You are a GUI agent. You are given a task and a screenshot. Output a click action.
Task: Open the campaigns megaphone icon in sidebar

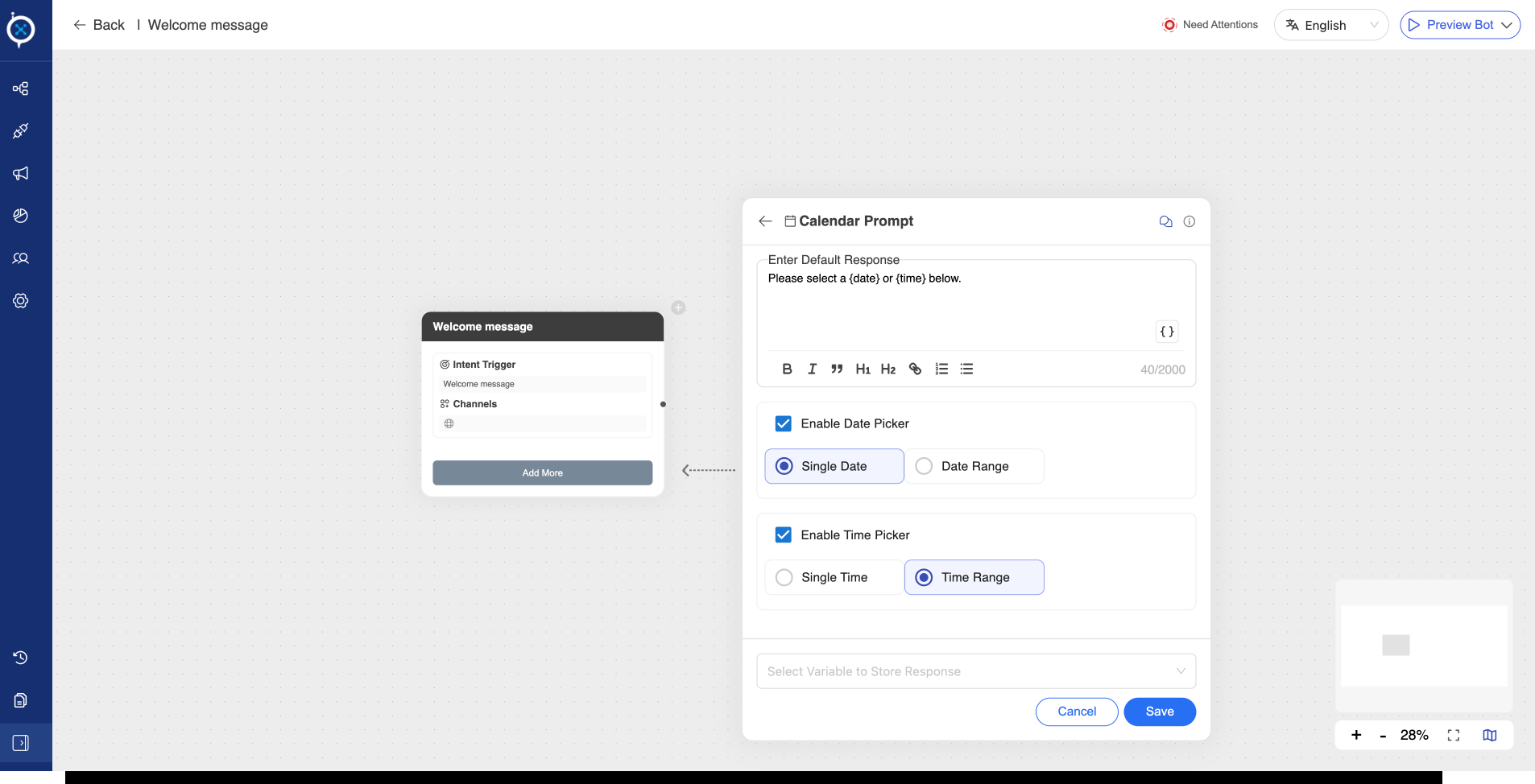point(21,173)
